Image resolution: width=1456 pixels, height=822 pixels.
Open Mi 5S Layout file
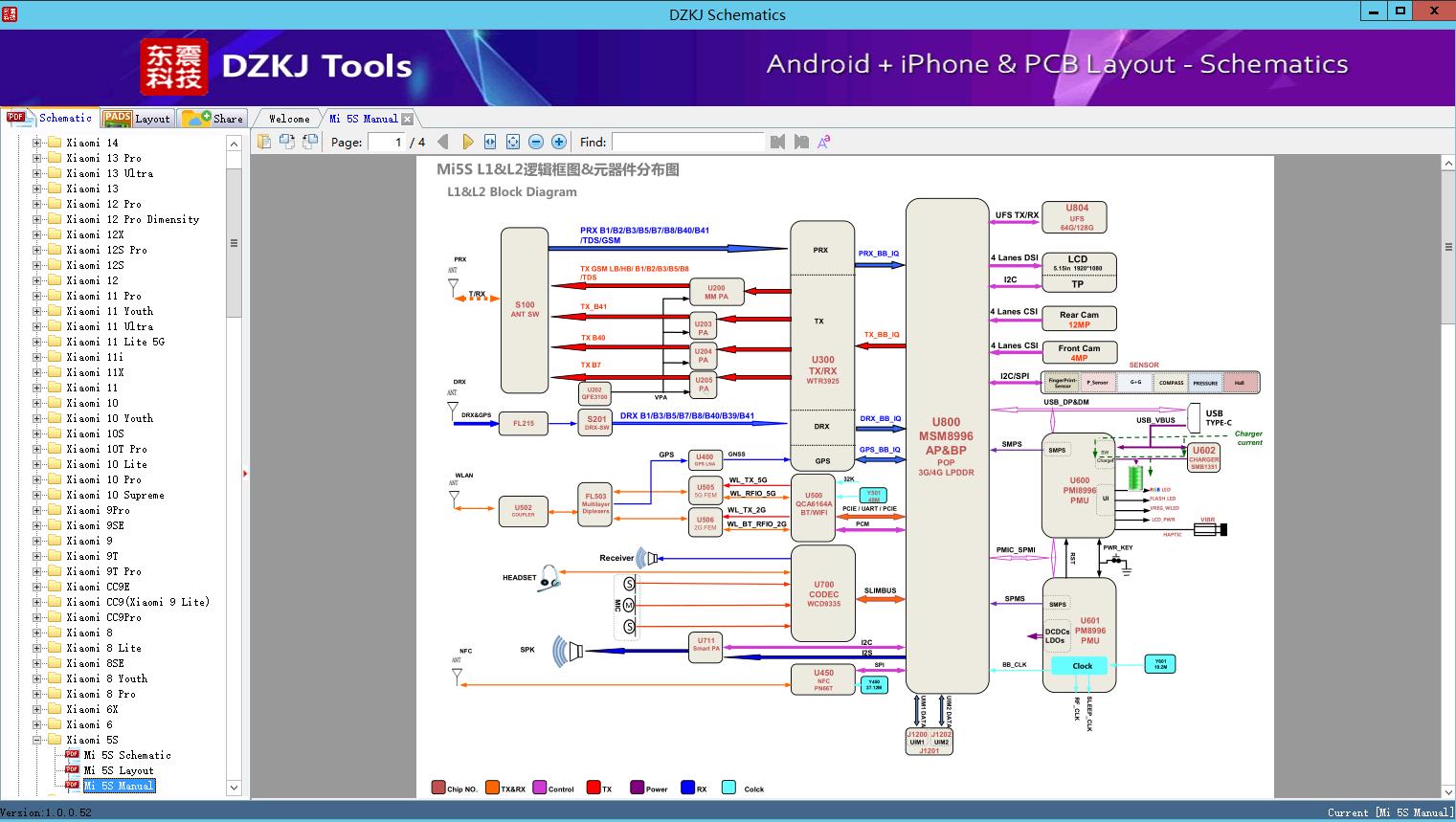click(118, 770)
